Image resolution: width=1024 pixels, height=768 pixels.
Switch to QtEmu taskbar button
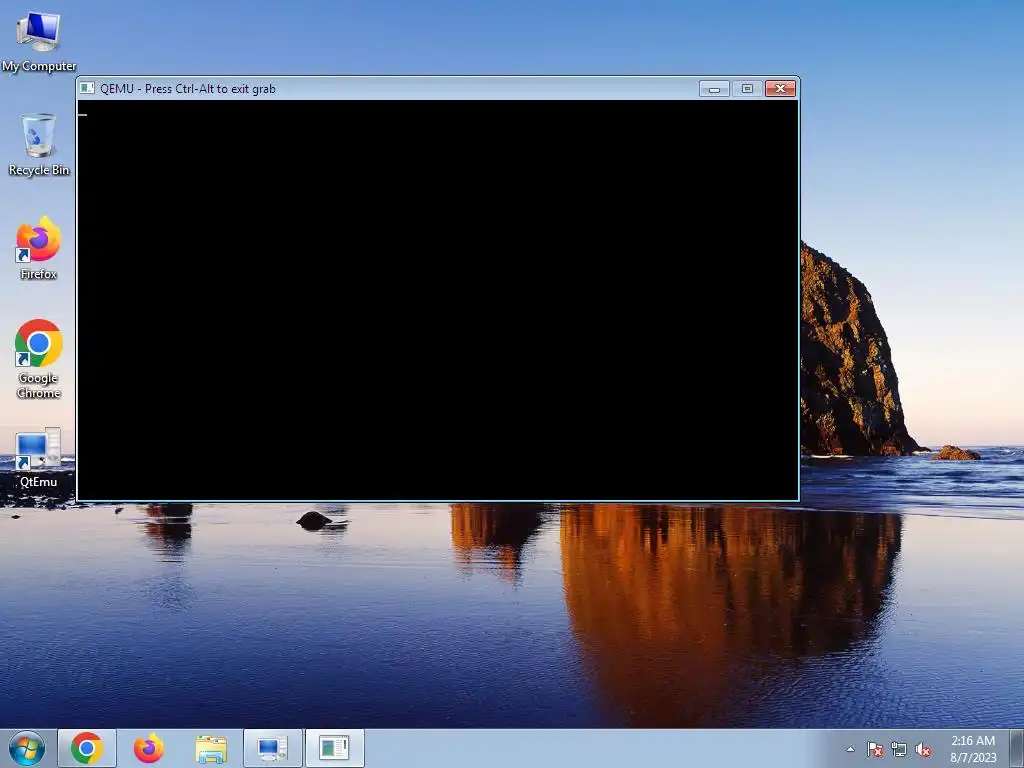click(273, 748)
